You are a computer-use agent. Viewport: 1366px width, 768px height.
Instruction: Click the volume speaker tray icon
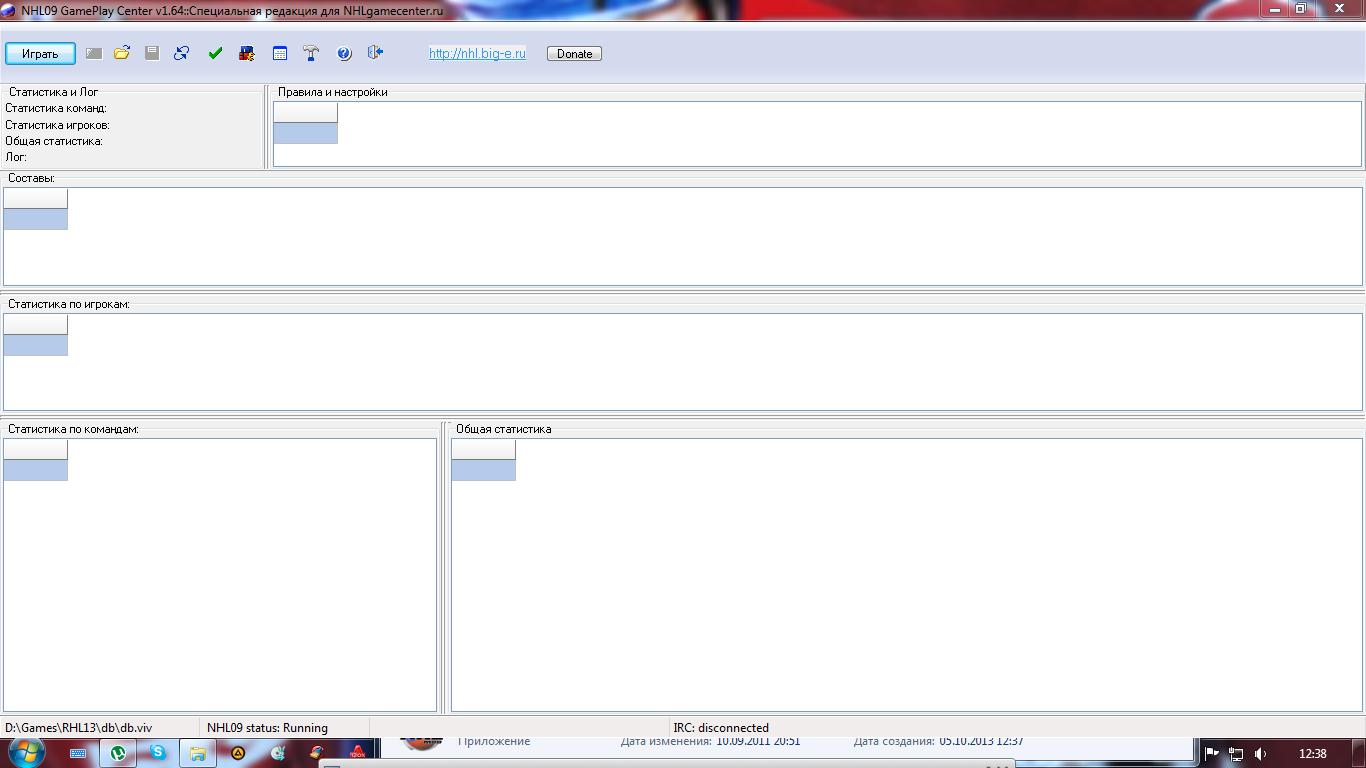(x=1261, y=754)
